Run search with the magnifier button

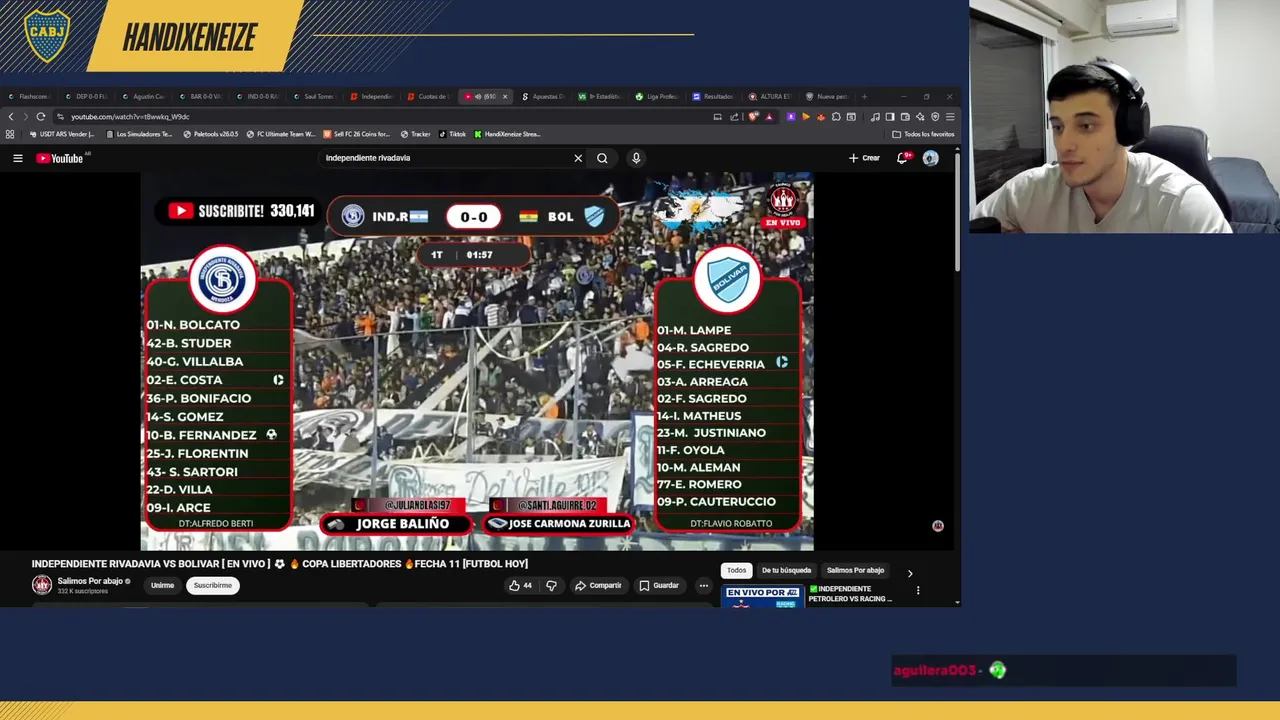click(602, 158)
